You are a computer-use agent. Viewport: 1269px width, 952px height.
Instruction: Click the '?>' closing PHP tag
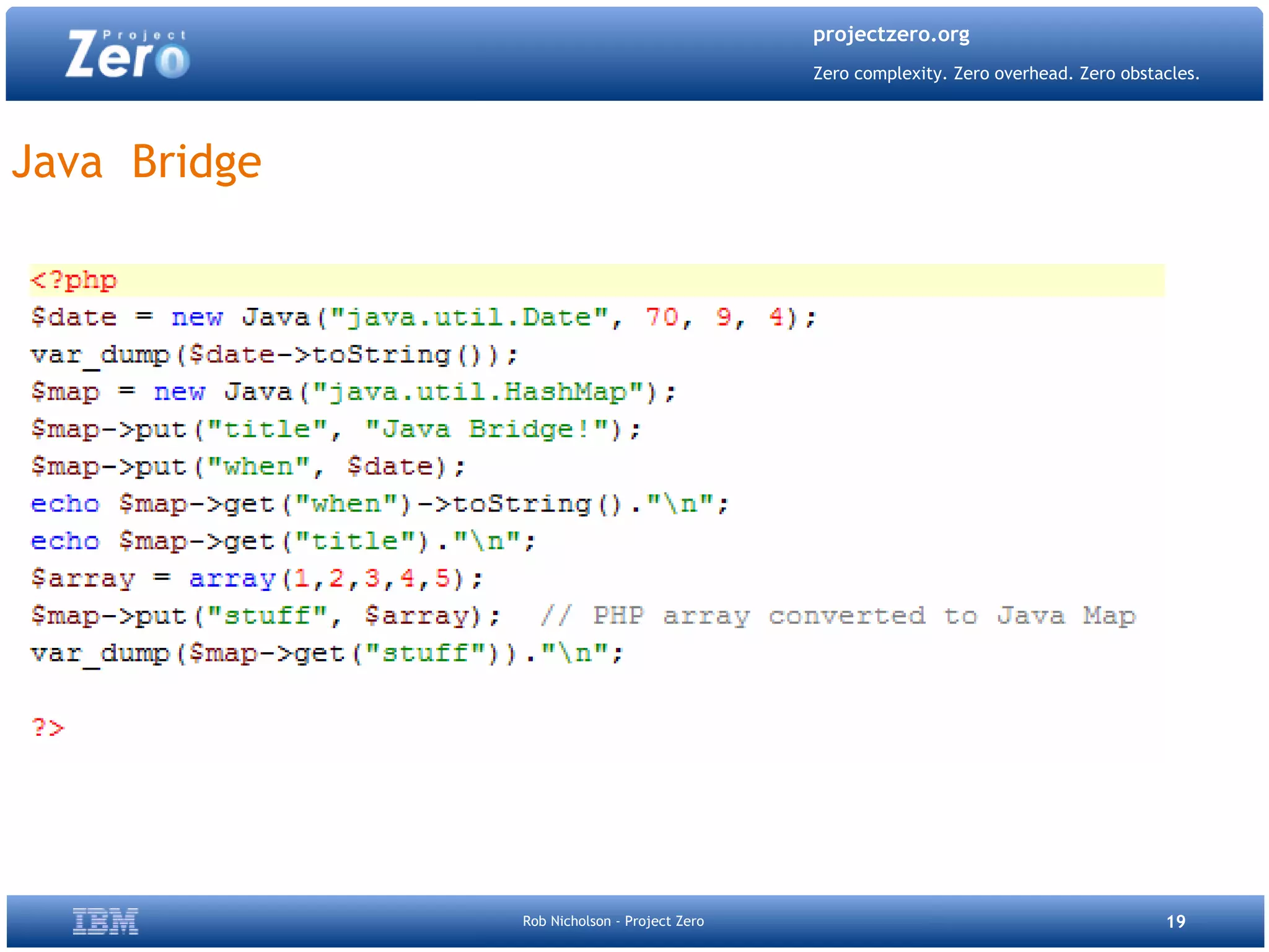pyautogui.click(x=48, y=727)
